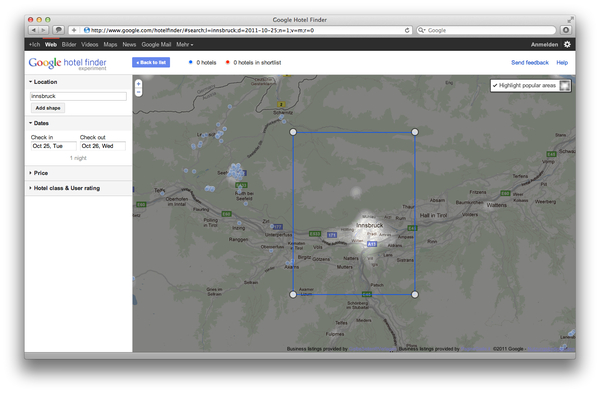This screenshot has height=393, width=600.
Task: Click the 1 night label
Action: point(78,158)
